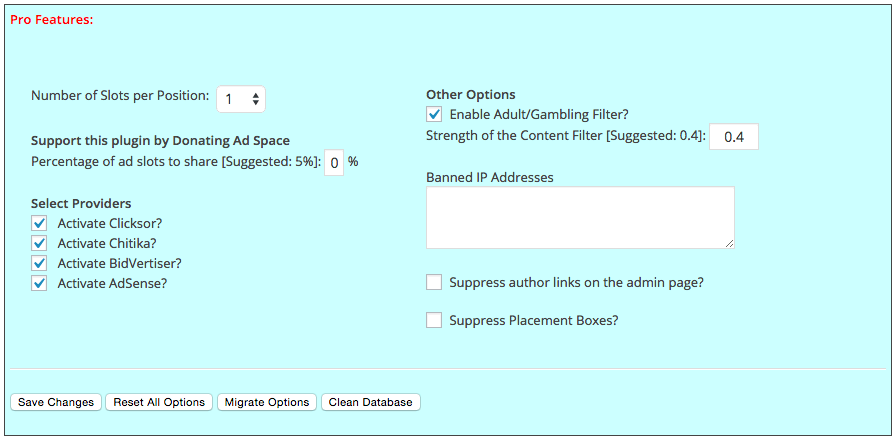Focus the Banned IP Addresses text area

tap(580, 218)
